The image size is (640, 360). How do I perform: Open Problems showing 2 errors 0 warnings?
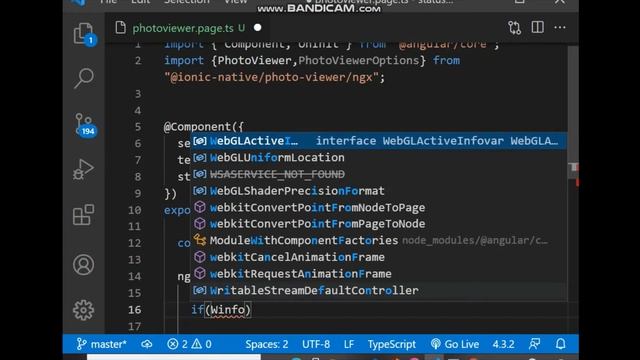189,344
